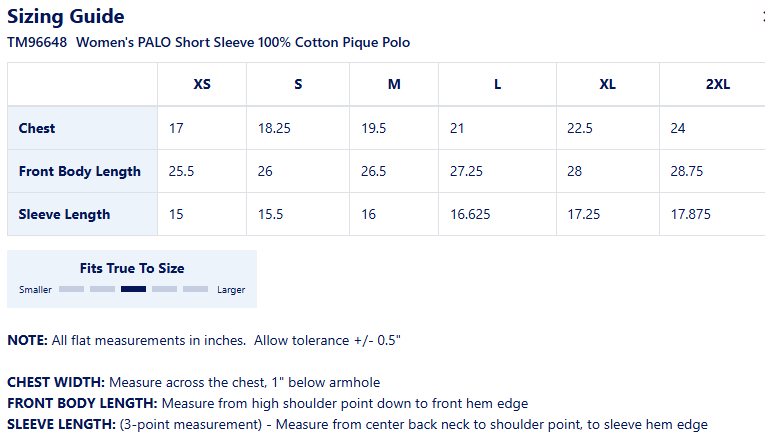Select the S size column header
The width and height of the screenshot is (765, 445).
(298, 84)
